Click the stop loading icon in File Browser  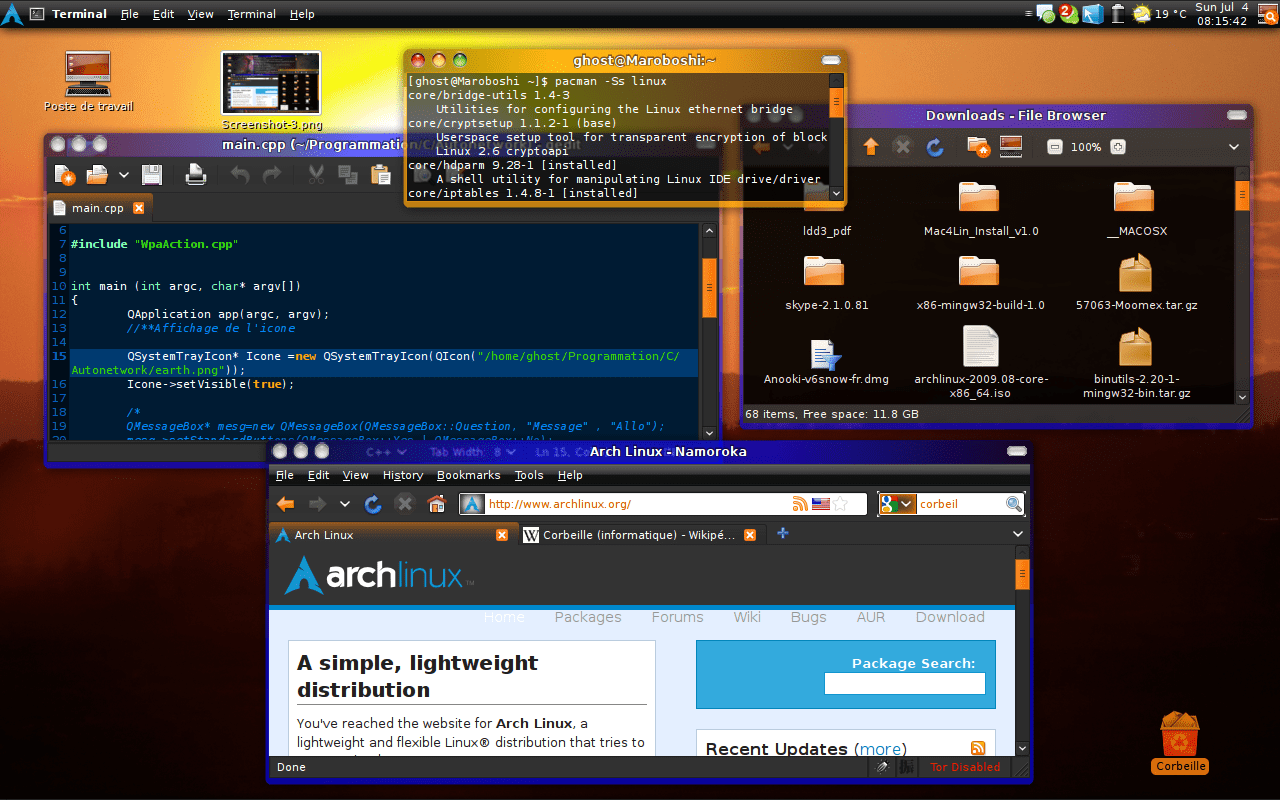pos(902,147)
